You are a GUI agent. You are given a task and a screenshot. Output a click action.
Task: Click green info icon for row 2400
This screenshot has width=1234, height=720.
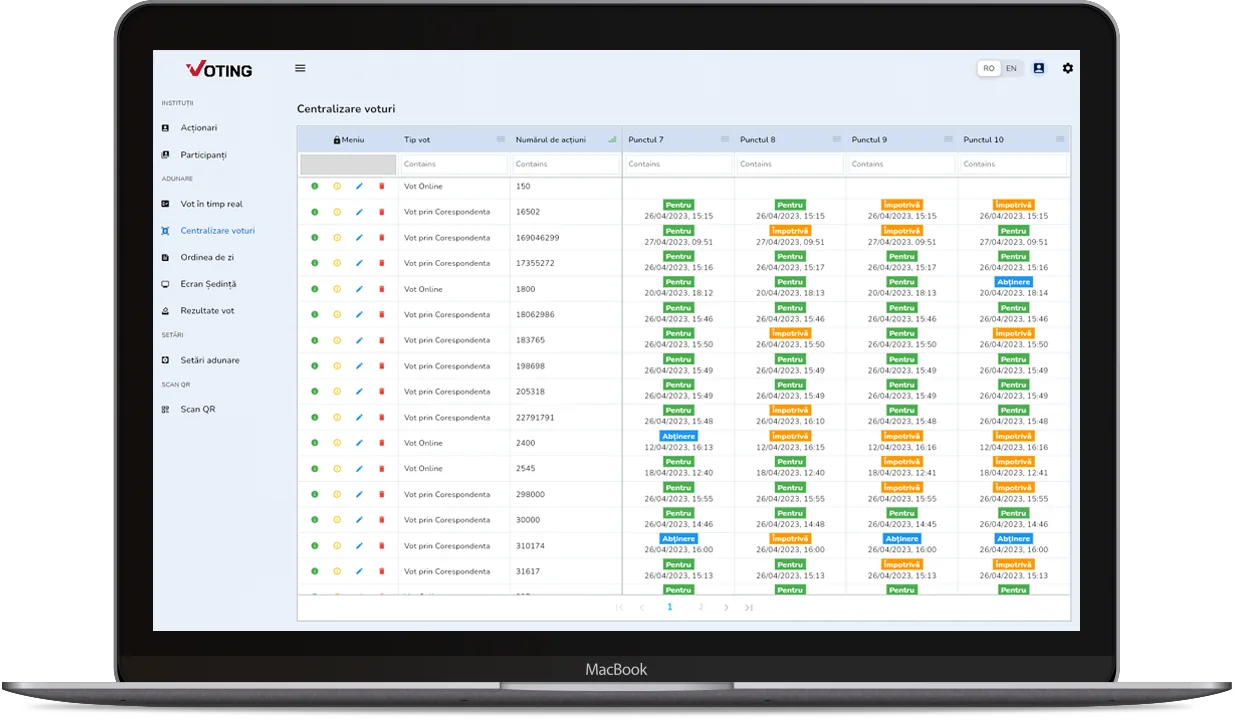click(314, 443)
